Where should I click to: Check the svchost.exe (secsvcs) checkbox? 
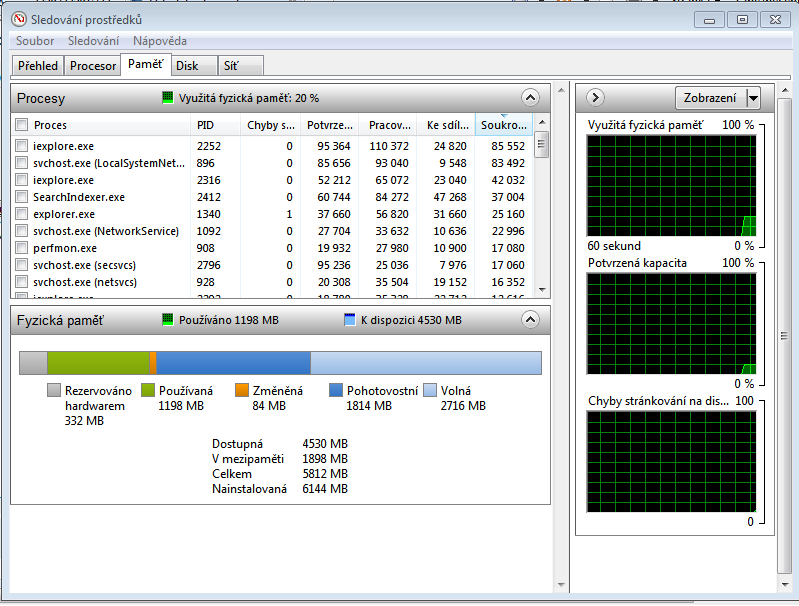[x=21, y=265]
